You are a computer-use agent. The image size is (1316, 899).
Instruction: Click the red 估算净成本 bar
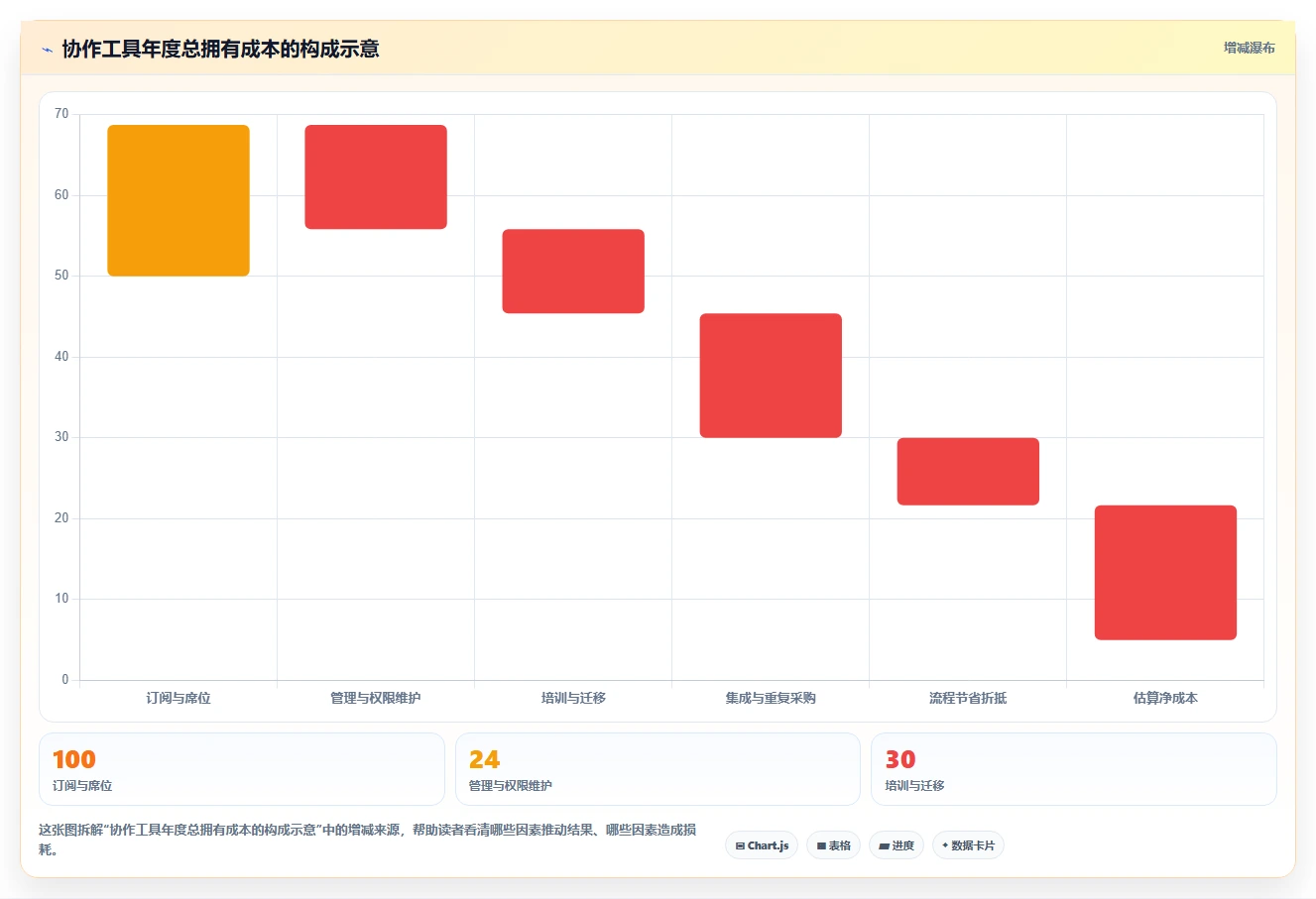1165,573
